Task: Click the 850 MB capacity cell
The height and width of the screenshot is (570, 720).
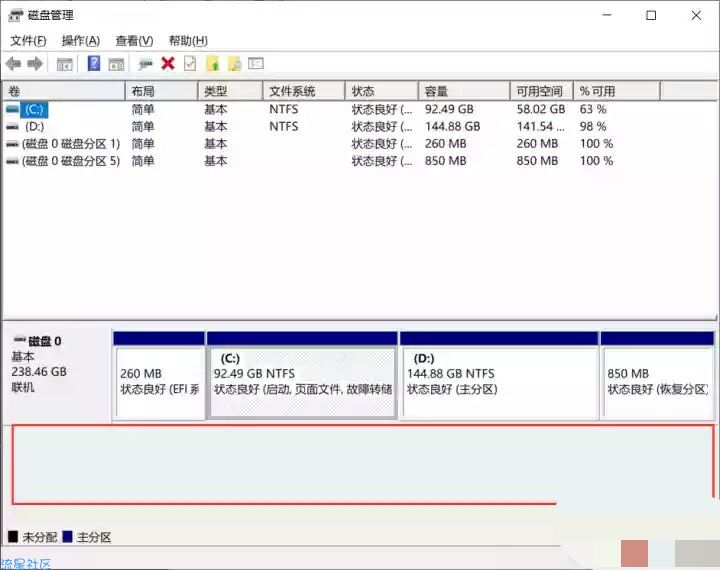Action: (x=445, y=161)
